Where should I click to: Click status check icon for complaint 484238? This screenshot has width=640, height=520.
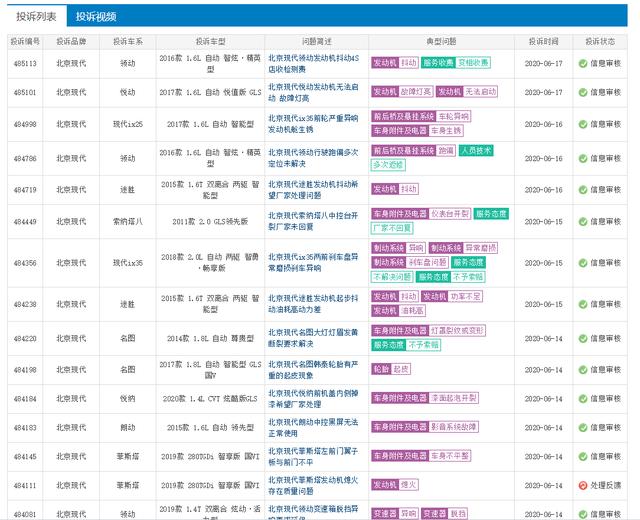tap(583, 304)
